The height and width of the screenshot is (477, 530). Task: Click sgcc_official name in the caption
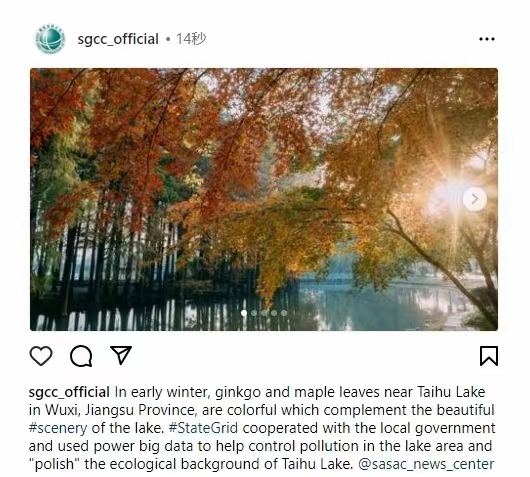69,392
